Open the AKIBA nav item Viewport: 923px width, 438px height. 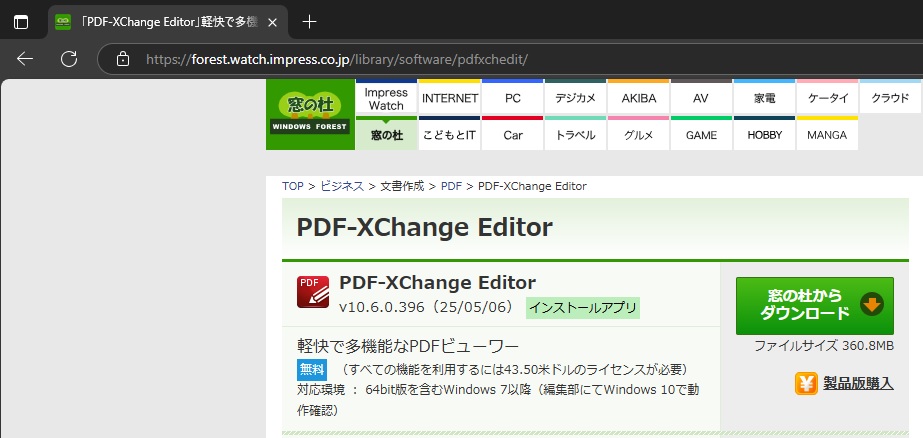click(x=639, y=97)
